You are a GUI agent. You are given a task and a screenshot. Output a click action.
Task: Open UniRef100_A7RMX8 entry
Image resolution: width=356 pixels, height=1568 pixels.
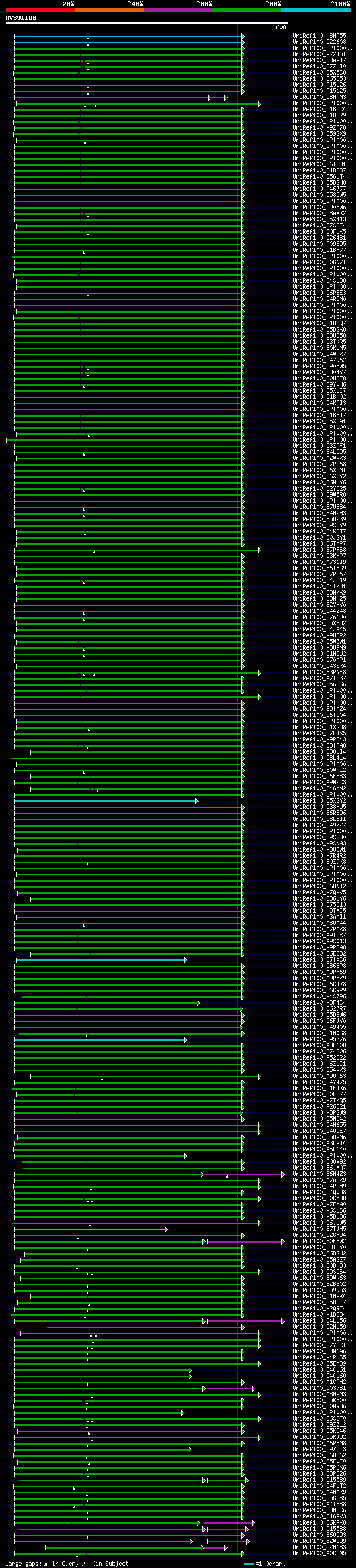click(x=319, y=929)
